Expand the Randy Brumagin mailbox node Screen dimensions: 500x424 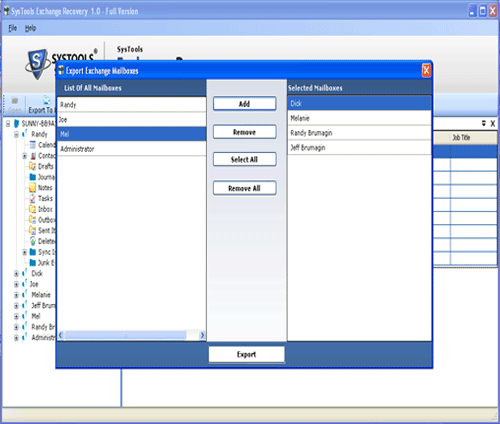pos(16,327)
